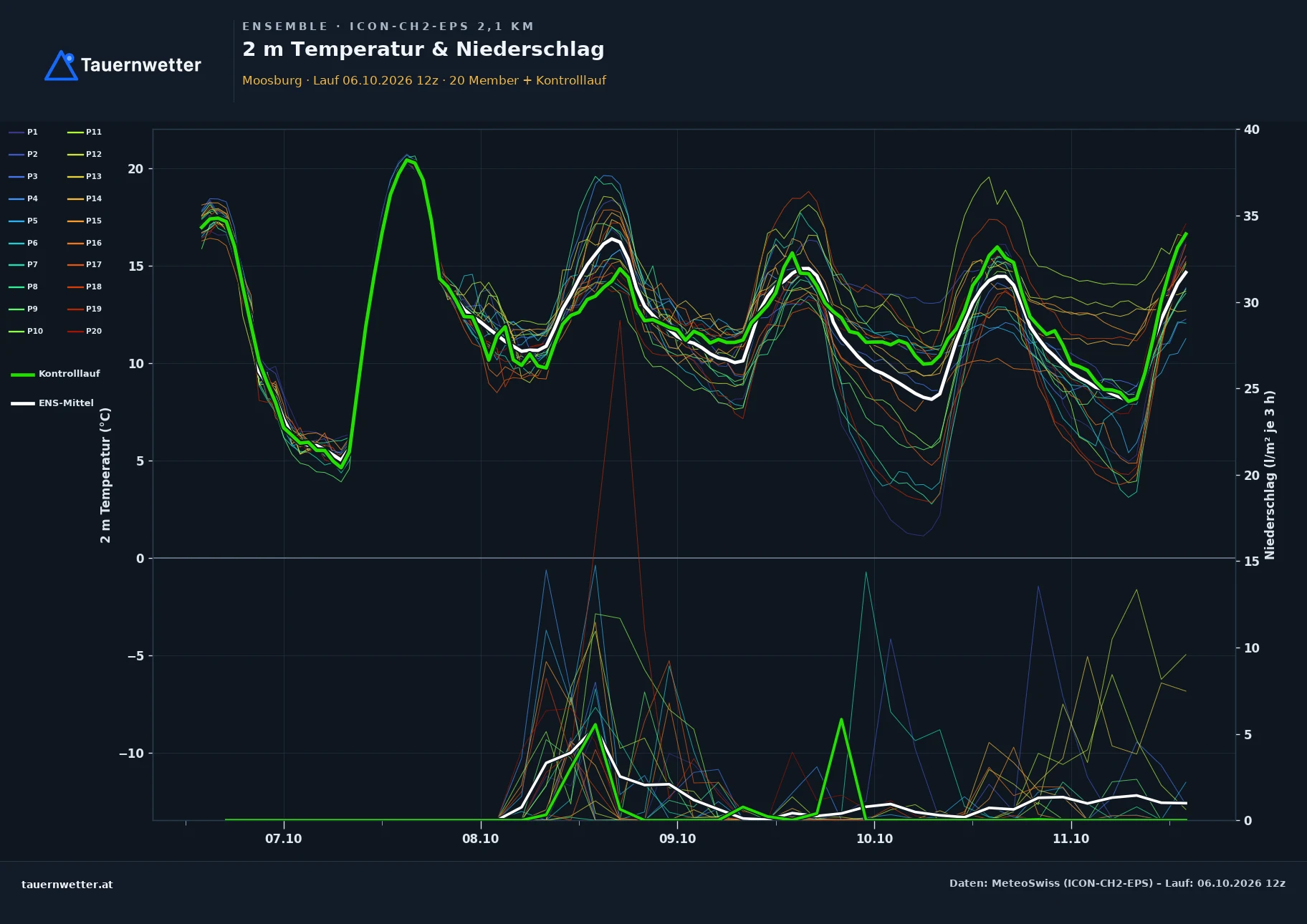
Task: Click the Tauernwetter brand name text
Action: pos(141,65)
